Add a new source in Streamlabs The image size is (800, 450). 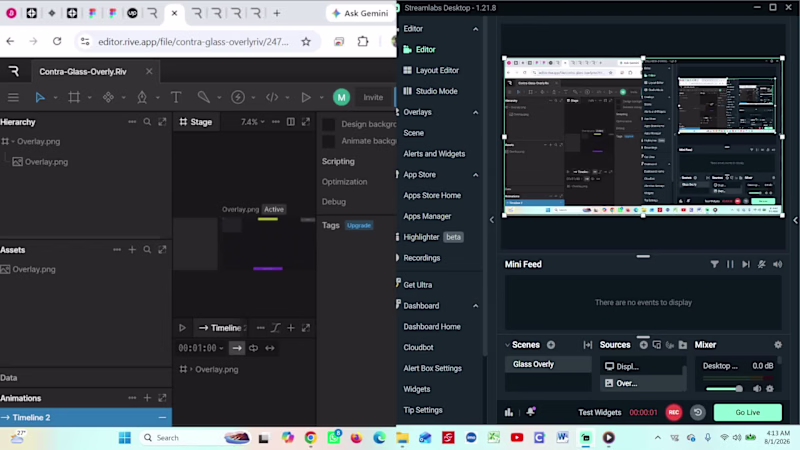tap(643, 345)
